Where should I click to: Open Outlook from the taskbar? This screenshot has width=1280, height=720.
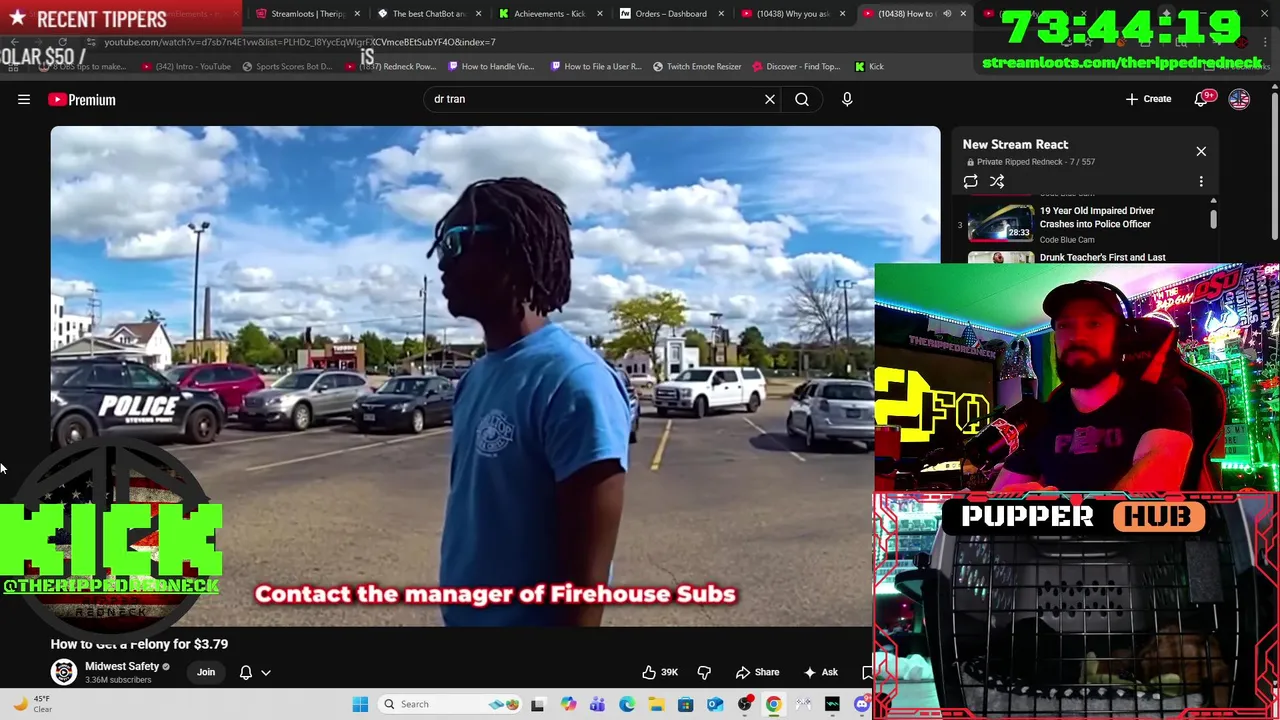[715, 704]
